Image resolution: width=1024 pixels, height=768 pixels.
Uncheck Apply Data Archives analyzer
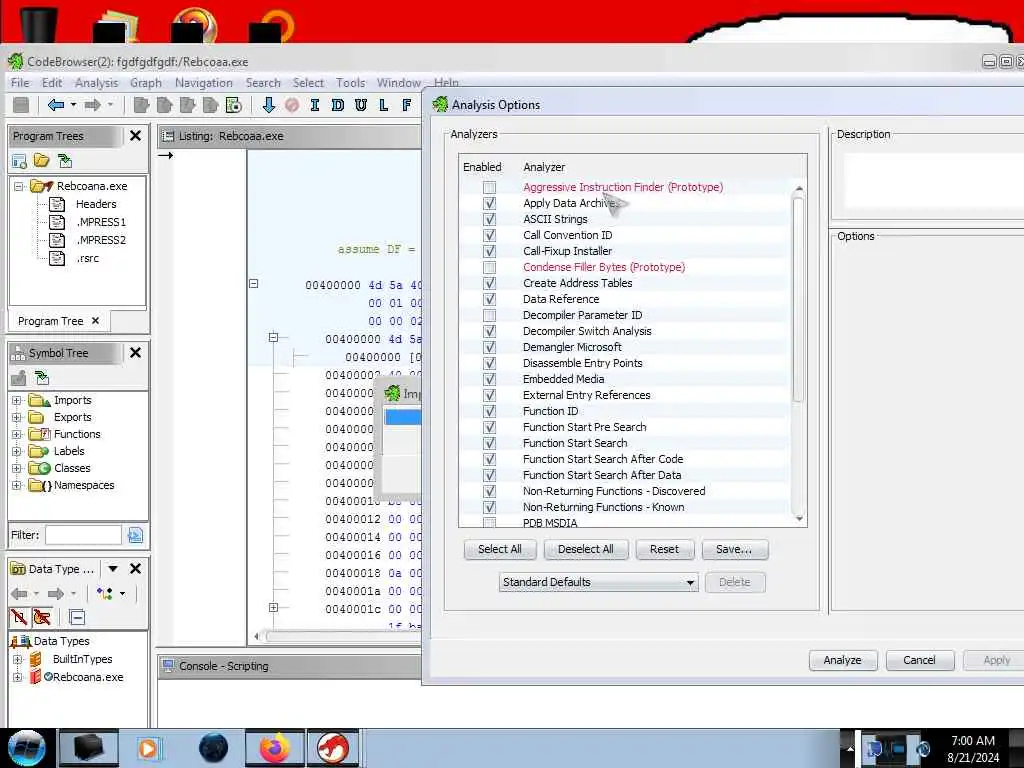[489, 203]
